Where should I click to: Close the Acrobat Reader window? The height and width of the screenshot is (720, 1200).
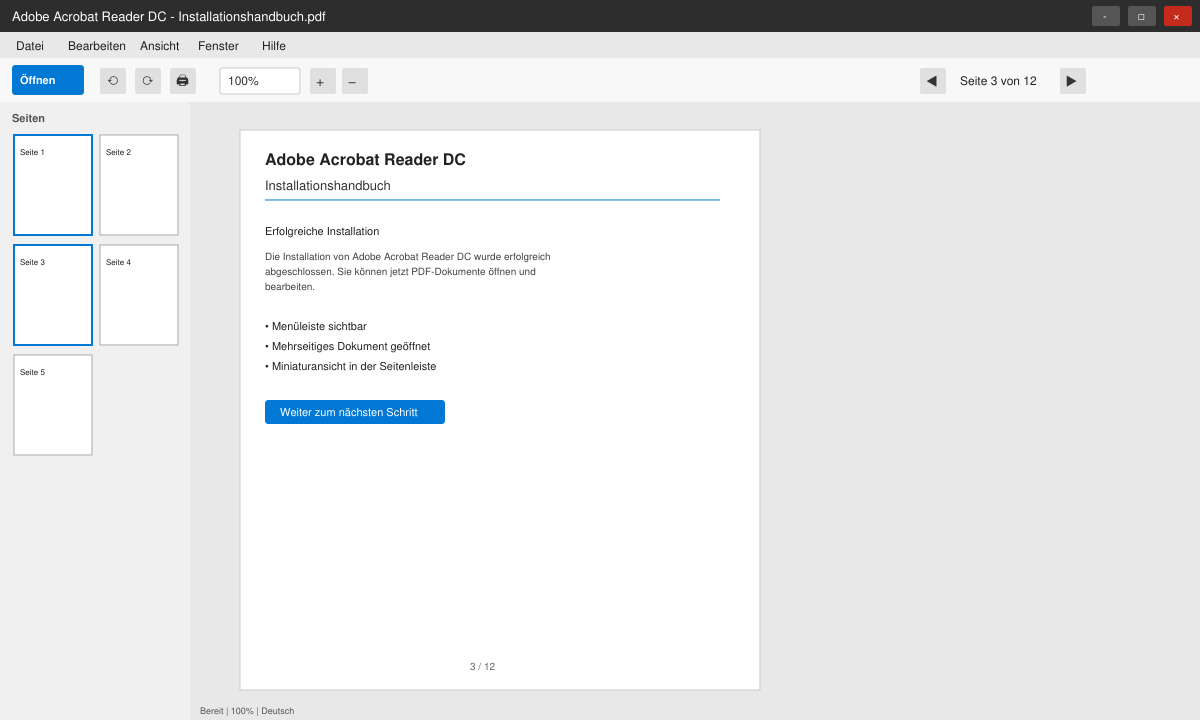(x=1178, y=16)
